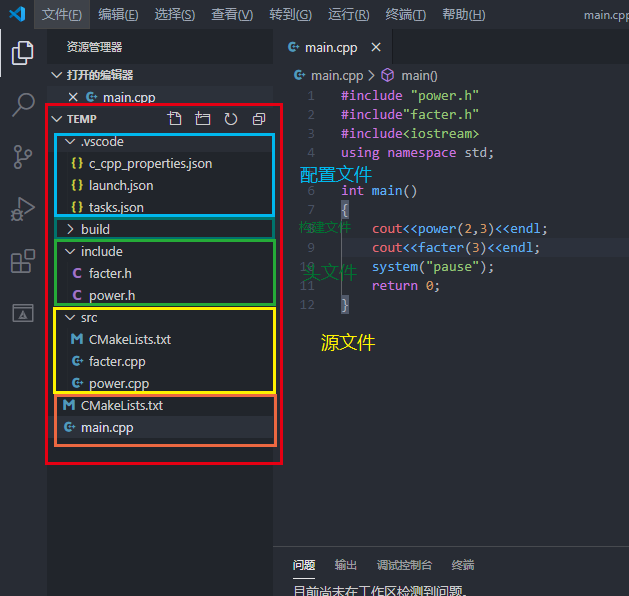The width and height of the screenshot is (629, 596).
Task: Refresh the TEMP explorer tree
Action: [231, 119]
